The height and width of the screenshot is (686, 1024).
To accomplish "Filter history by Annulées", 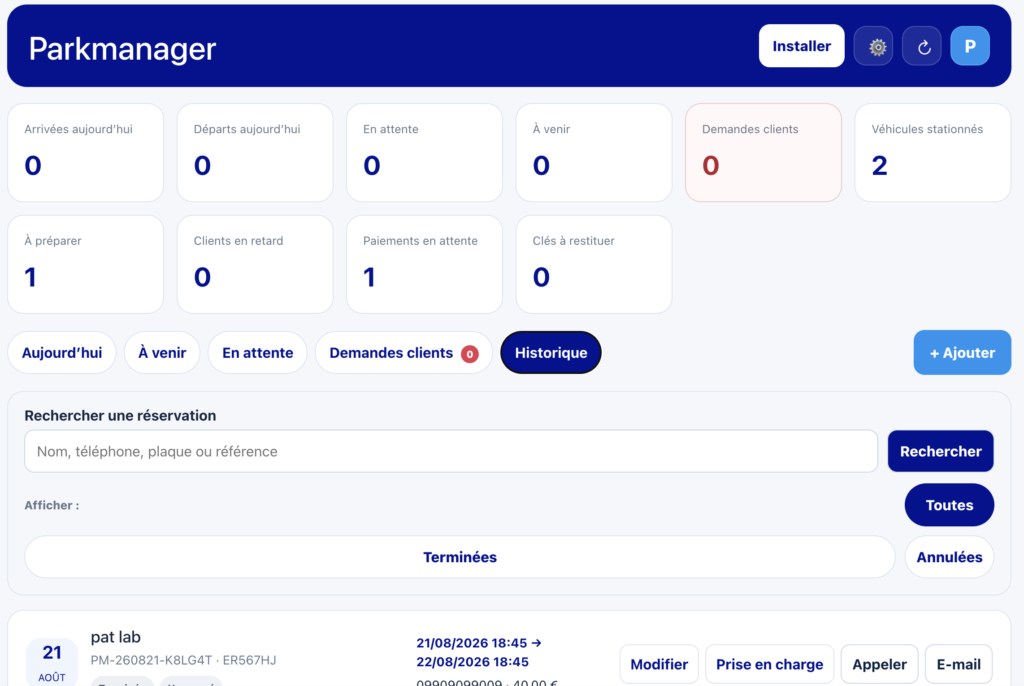I will [949, 557].
